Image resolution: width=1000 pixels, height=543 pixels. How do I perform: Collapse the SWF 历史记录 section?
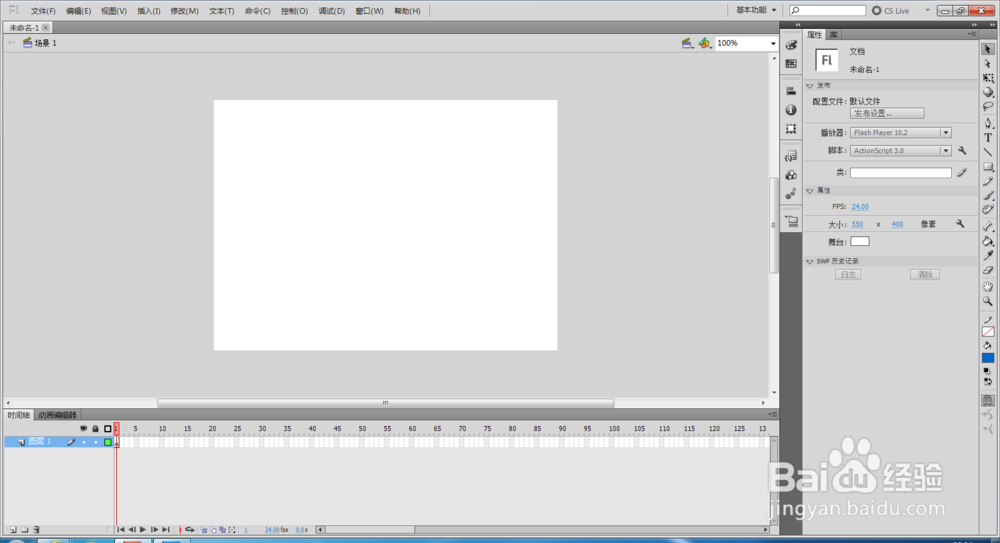tap(810, 262)
